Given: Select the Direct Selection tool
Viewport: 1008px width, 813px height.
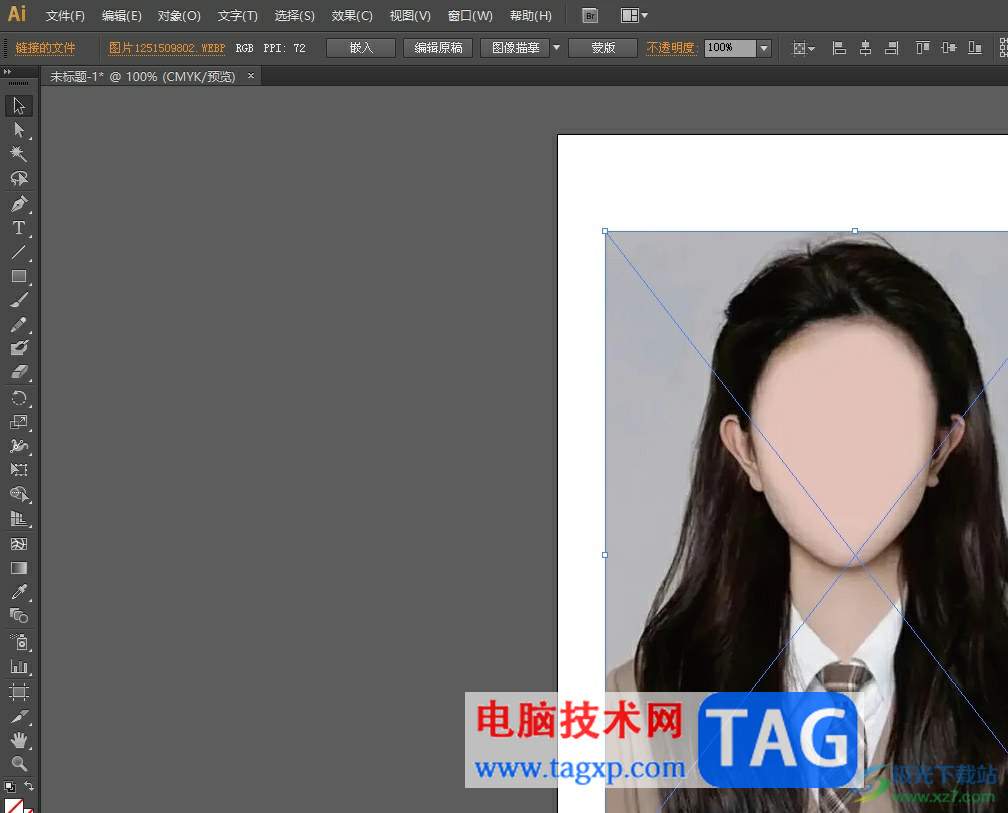Looking at the screenshot, I should (19, 130).
